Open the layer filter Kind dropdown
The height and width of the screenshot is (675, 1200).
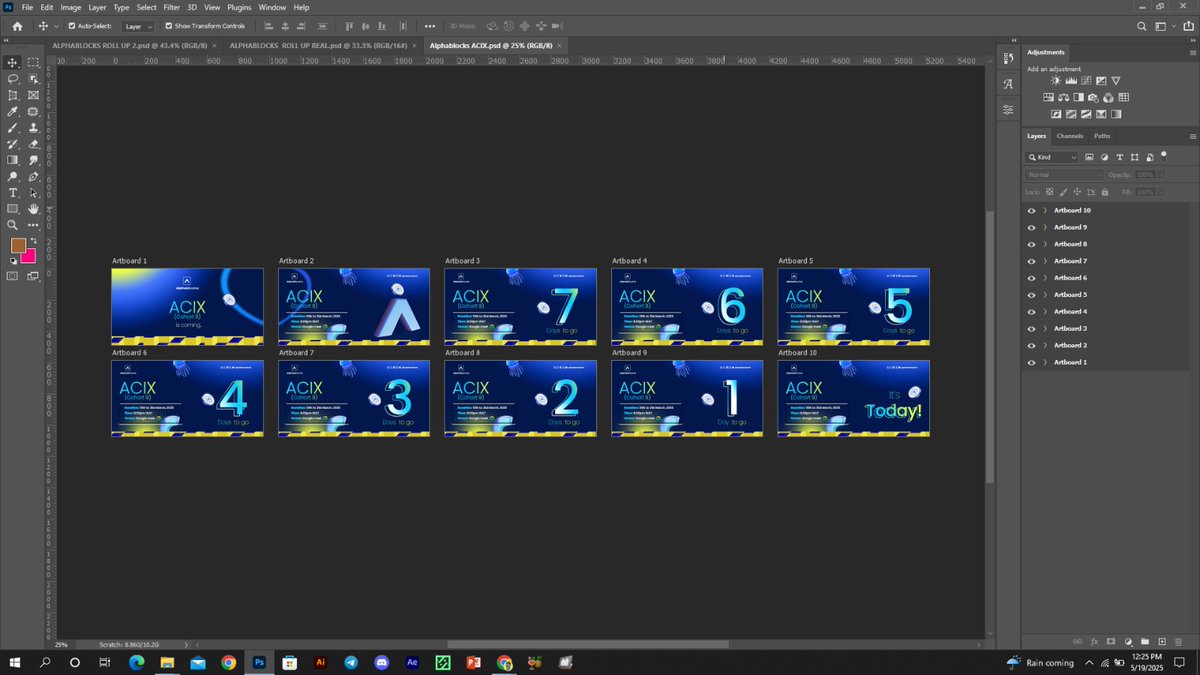tap(1051, 157)
